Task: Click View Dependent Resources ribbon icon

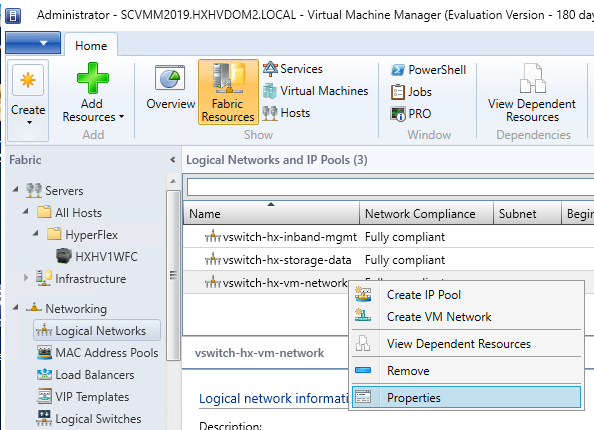Action: [x=532, y=78]
